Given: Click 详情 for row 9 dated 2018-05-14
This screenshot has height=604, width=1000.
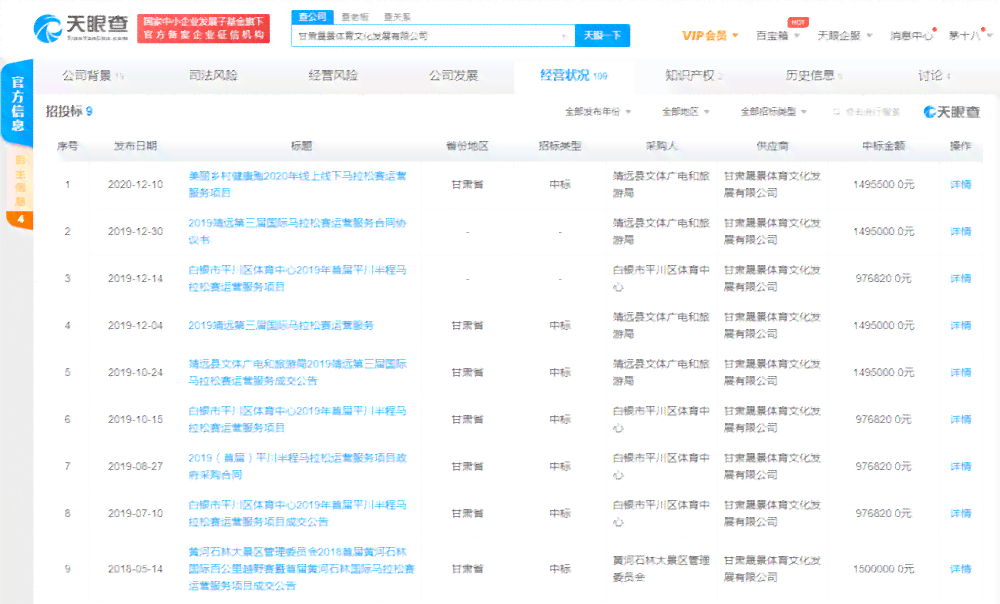Looking at the screenshot, I should click(x=960, y=568).
